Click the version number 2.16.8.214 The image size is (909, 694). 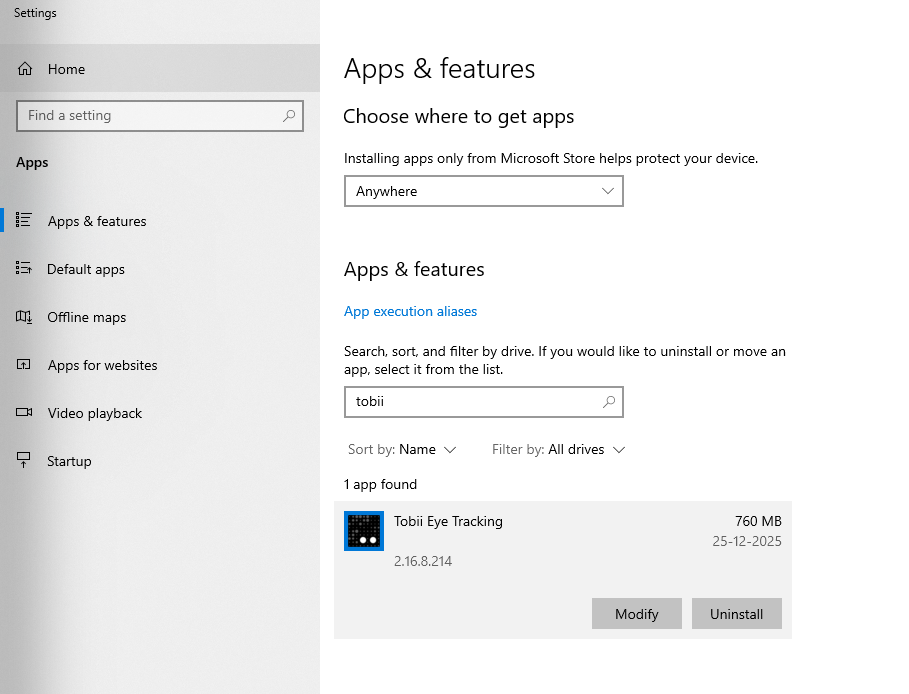(423, 561)
